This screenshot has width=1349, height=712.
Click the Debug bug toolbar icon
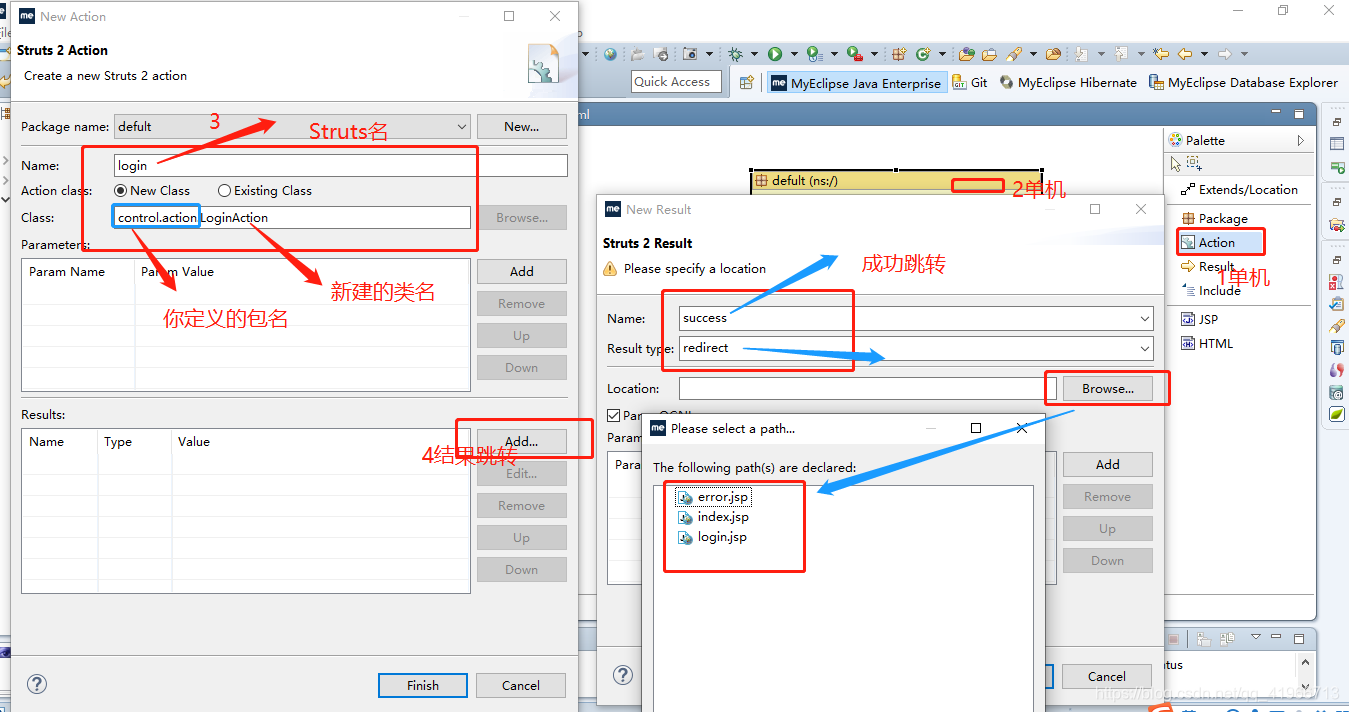coord(735,54)
